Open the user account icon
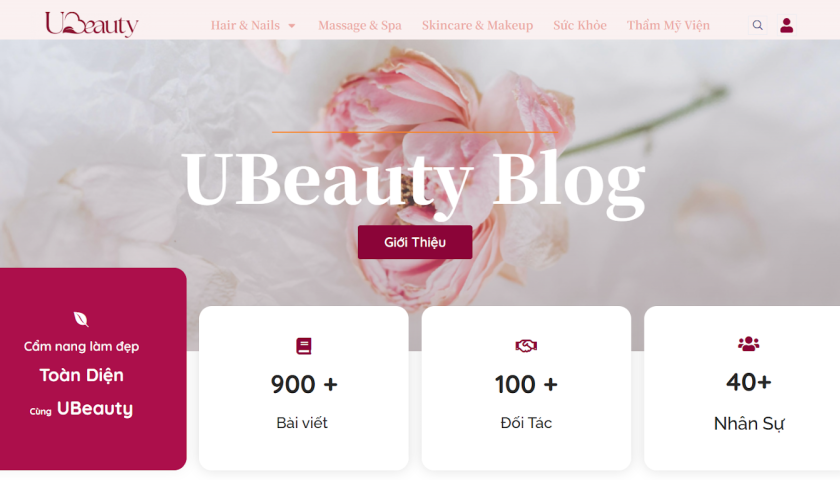The image size is (840, 480). (786, 25)
